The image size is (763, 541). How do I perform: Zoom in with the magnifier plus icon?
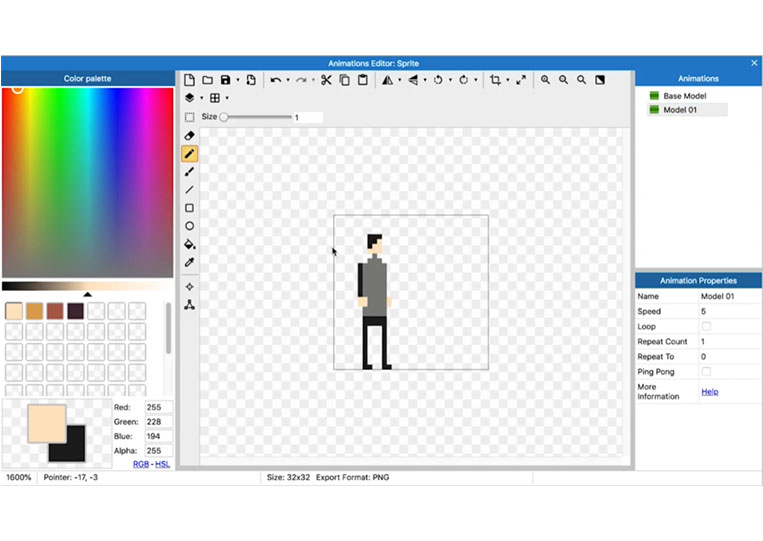545,80
